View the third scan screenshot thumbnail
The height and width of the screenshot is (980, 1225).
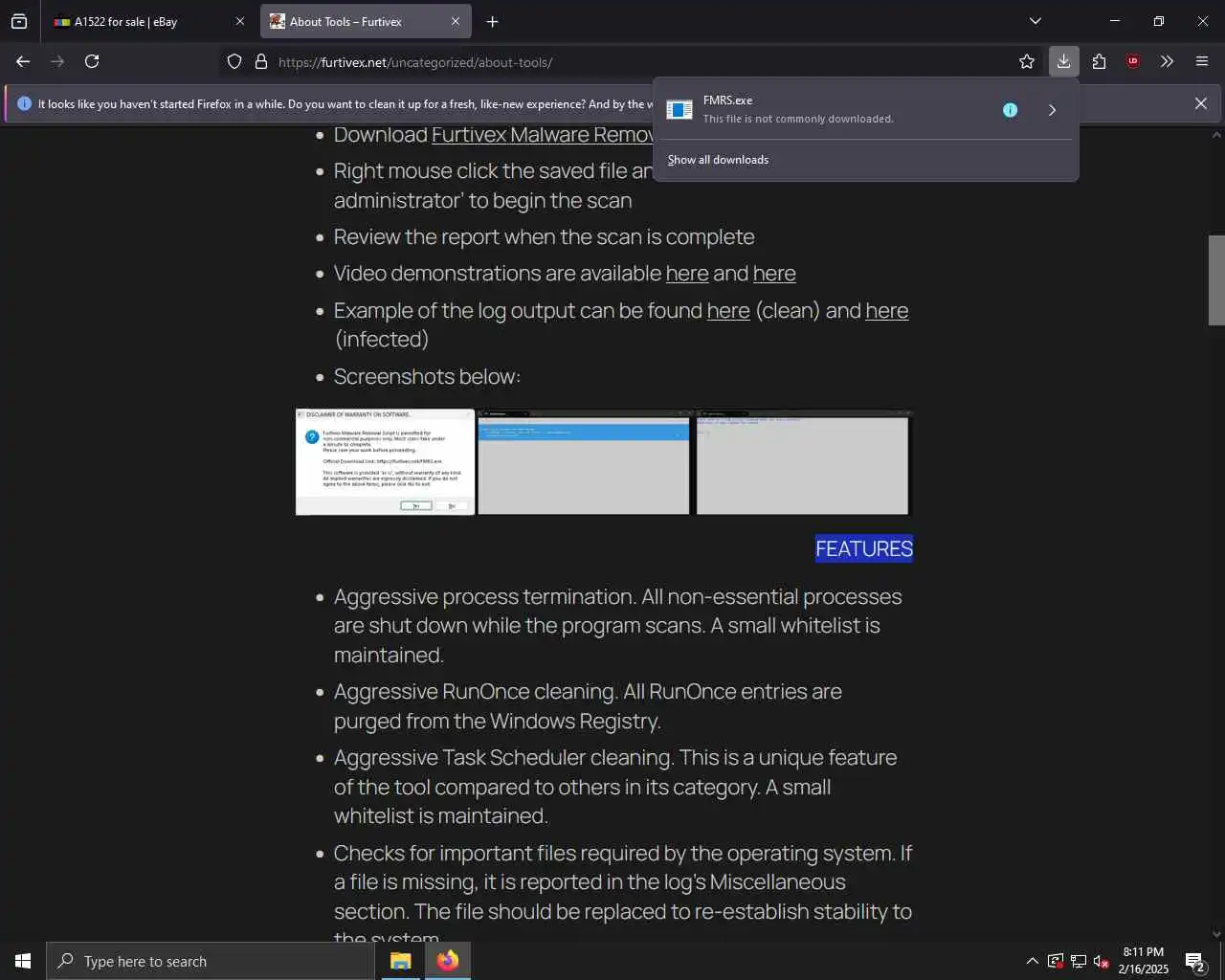pos(803,463)
